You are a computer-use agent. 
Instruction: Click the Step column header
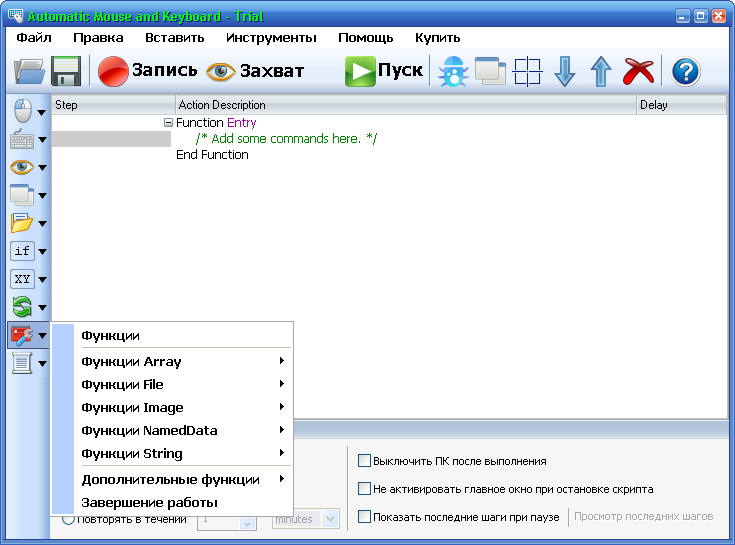tap(113, 105)
